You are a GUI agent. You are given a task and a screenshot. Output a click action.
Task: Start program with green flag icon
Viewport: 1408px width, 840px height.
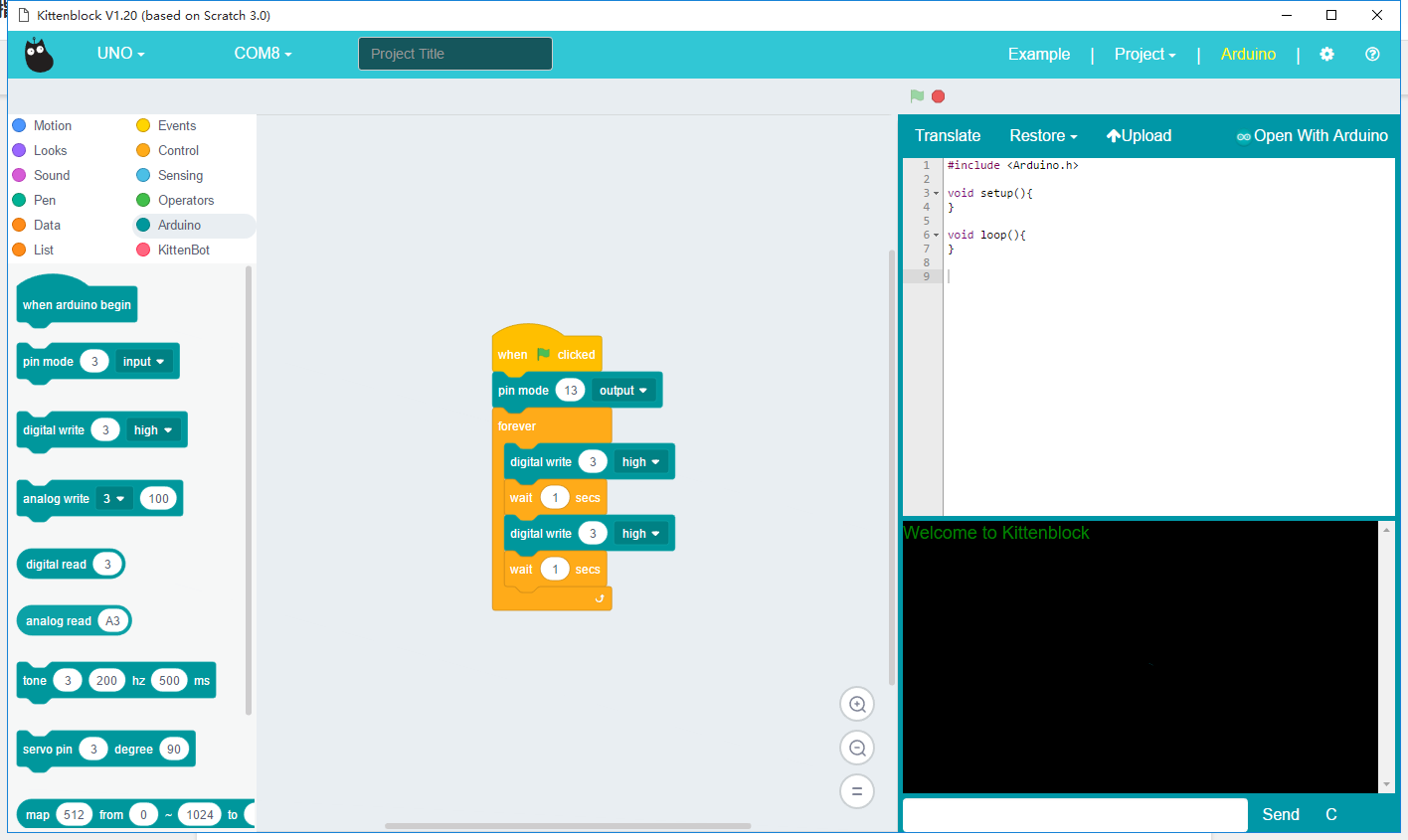click(x=917, y=96)
